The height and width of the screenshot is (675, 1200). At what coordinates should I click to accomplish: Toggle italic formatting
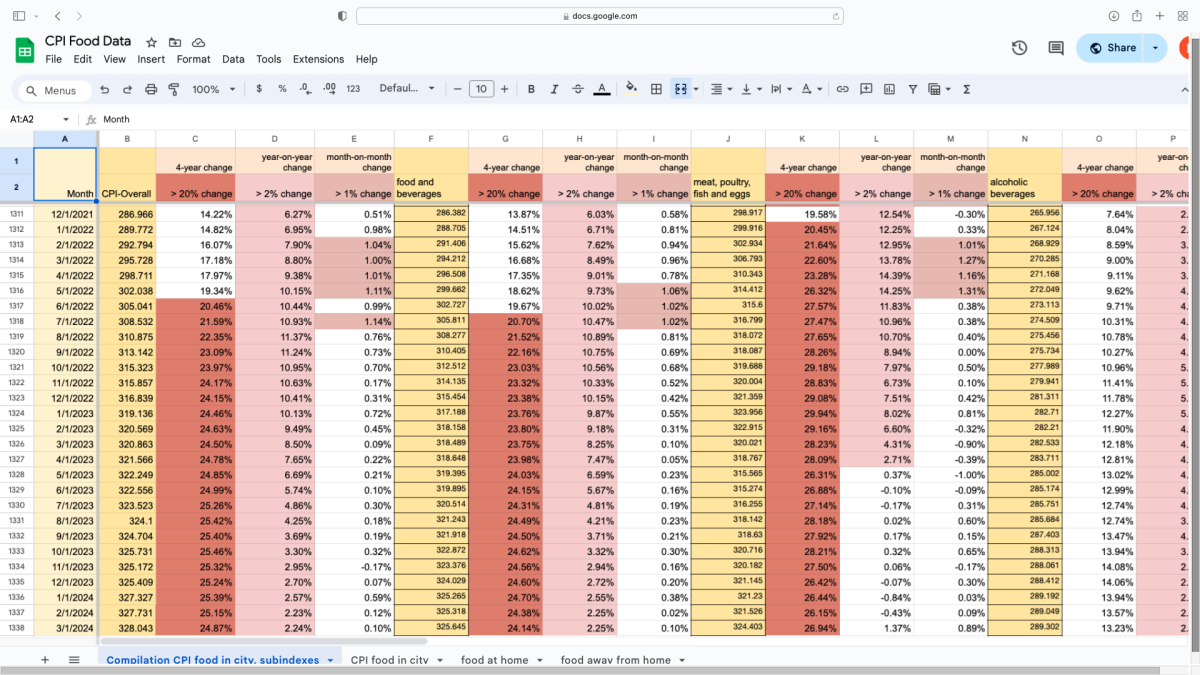click(554, 89)
